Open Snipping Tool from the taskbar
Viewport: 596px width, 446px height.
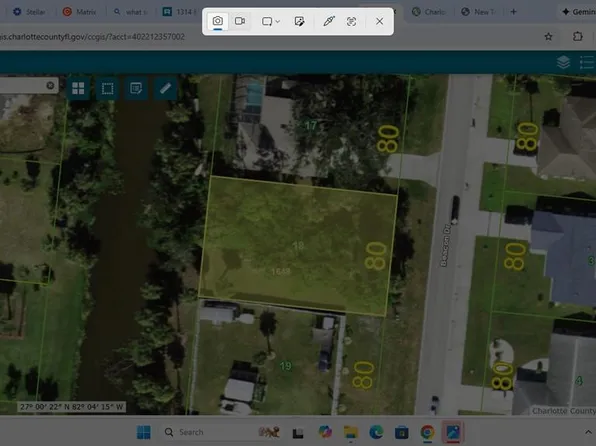[453, 432]
